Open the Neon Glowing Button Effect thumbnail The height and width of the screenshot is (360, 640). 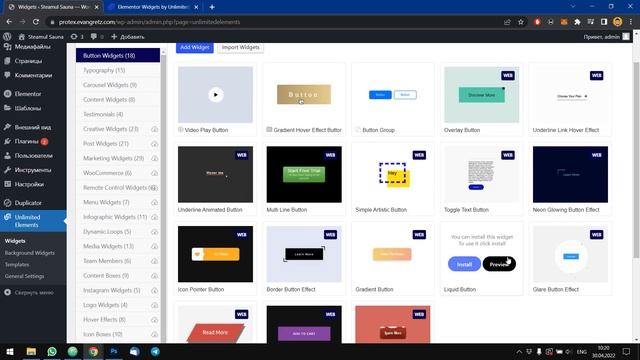pos(570,174)
